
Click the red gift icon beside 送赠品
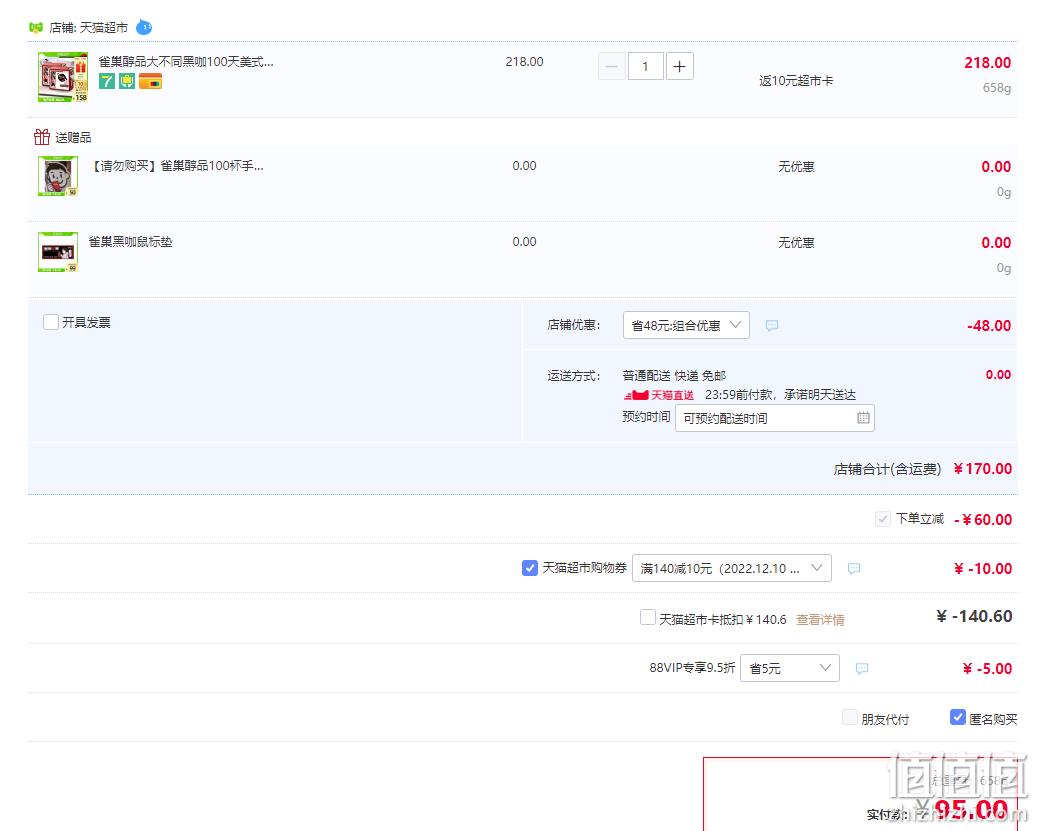(42, 137)
